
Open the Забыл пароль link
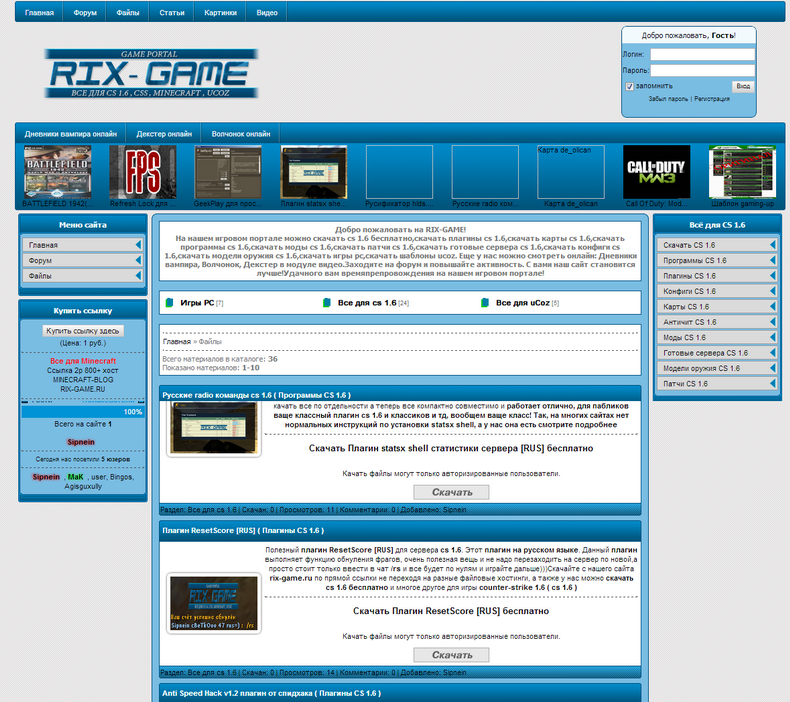pyautogui.click(x=668, y=99)
